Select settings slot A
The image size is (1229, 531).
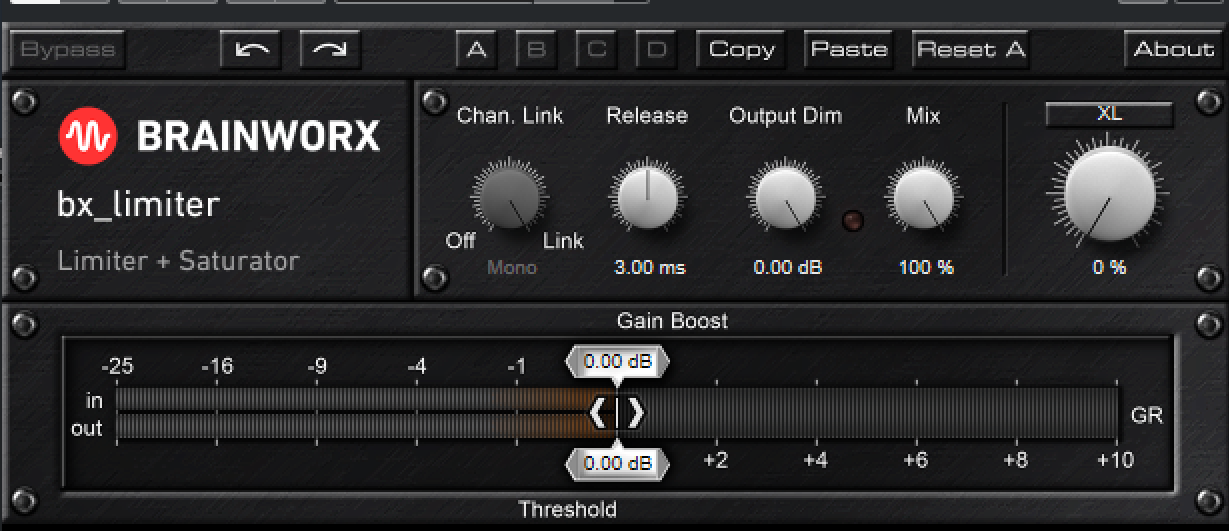pos(477,49)
